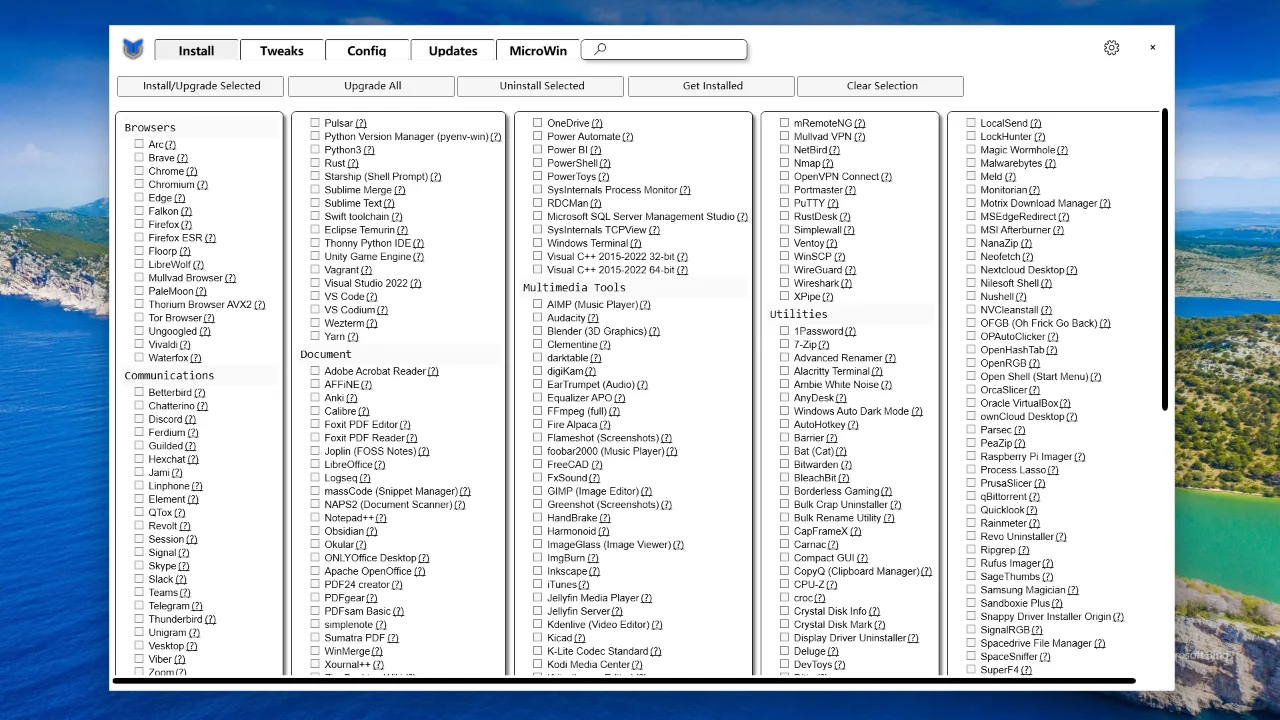Image resolution: width=1280 pixels, height=720 pixels.
Task: Open the (?) link beside Revo Uninstaller
Action: [x=1062, y=537]
